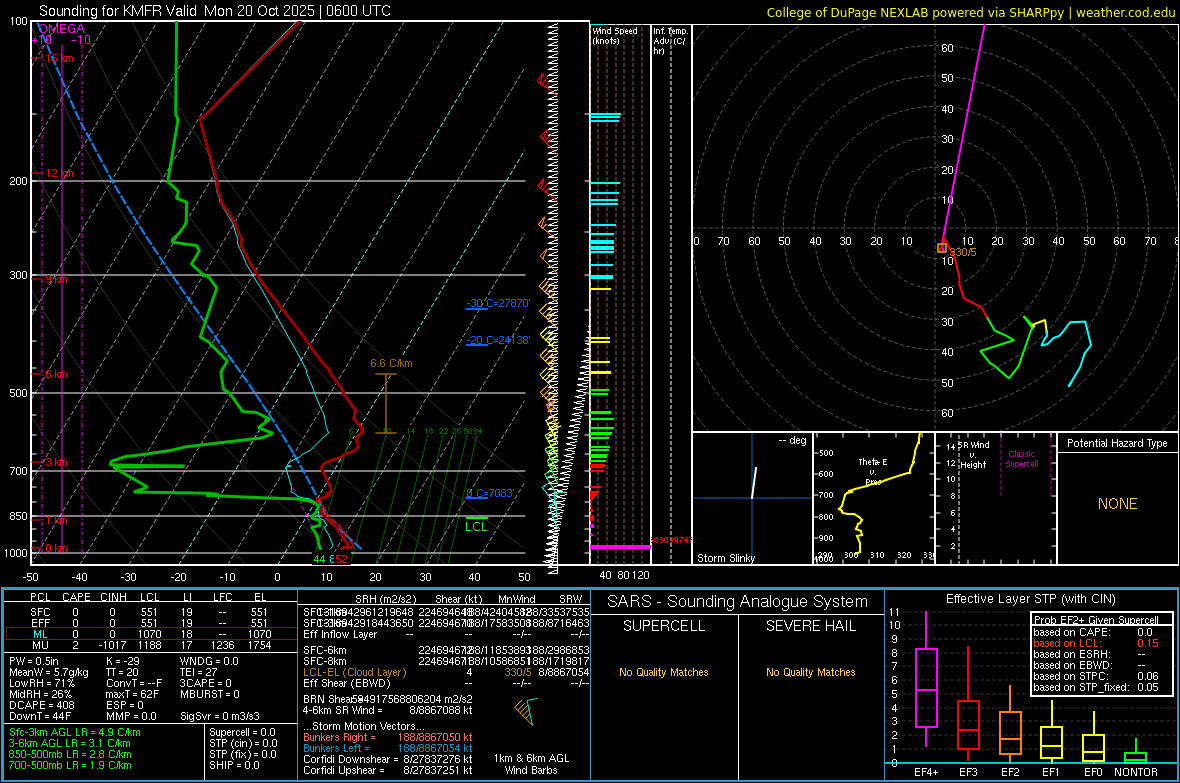Screen dimensions: 1180x783
Task: Select the ML parcel row in the table
Action: coord(150,634)
